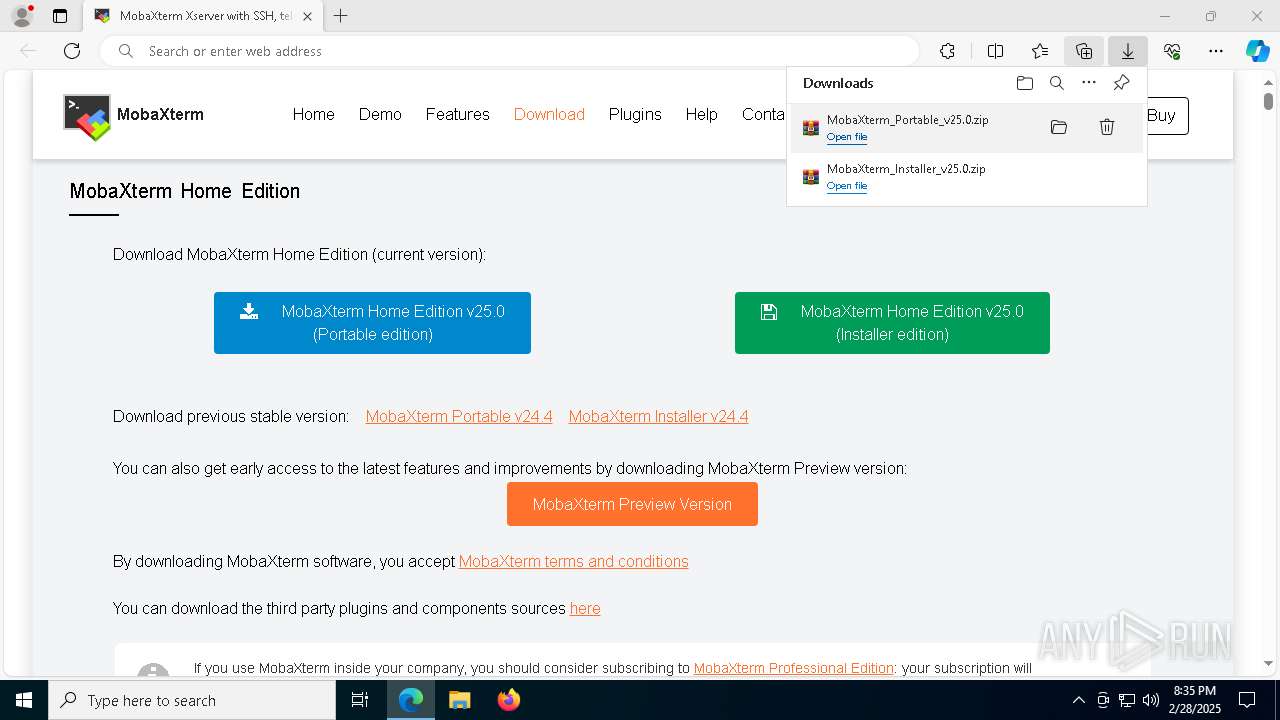Open Edge Settings and more menu
Viewport: 1280px width, 720px height.
[1216, 51]
